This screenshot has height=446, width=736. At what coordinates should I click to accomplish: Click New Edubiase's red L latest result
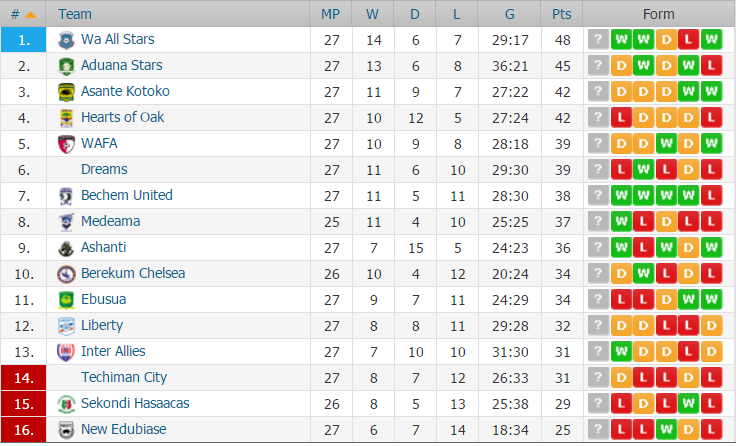[x=711, y=429]
